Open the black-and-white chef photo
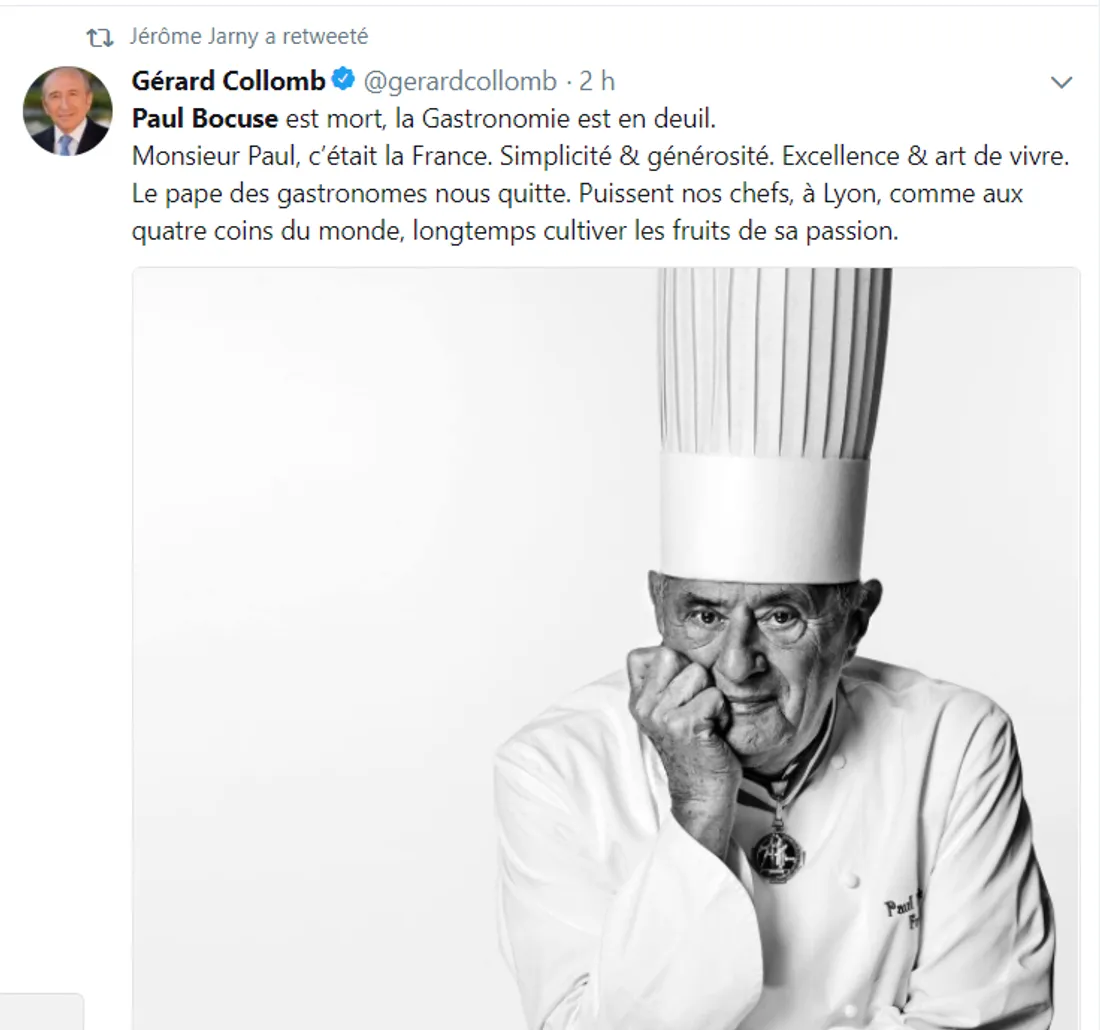1100x1030 pixels. [606, 648]
